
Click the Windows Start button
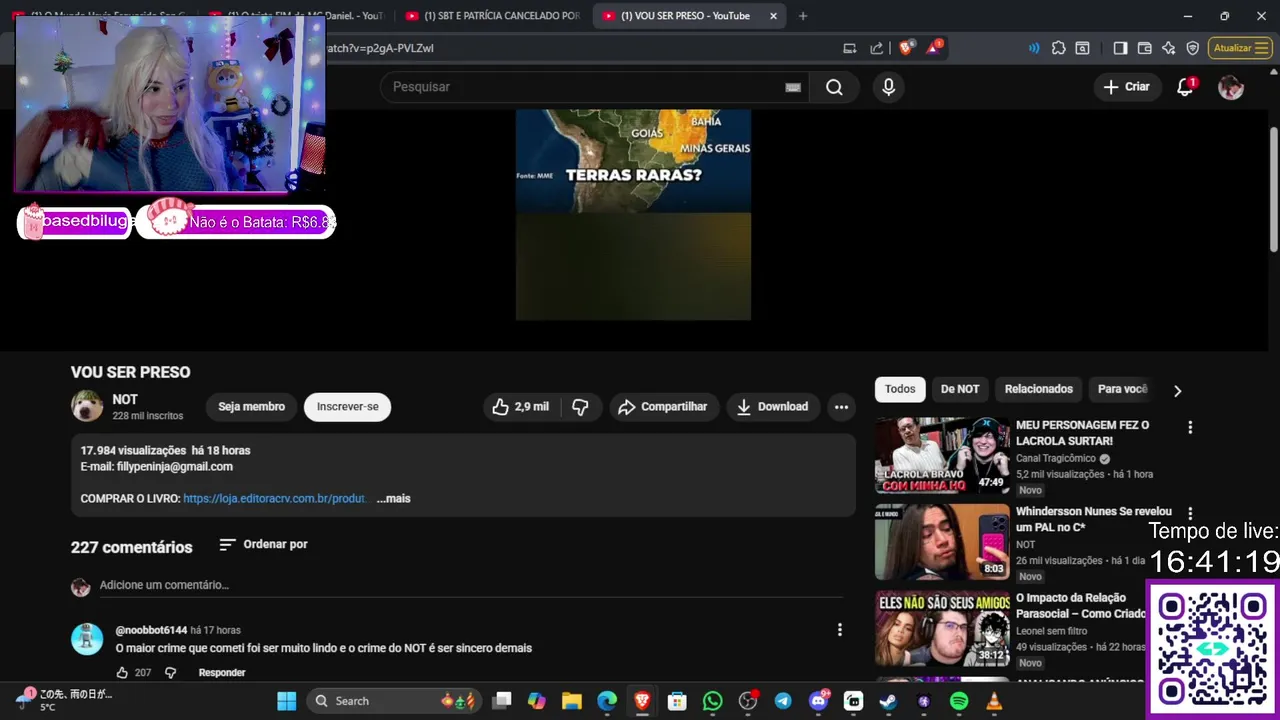coord(287,701)
